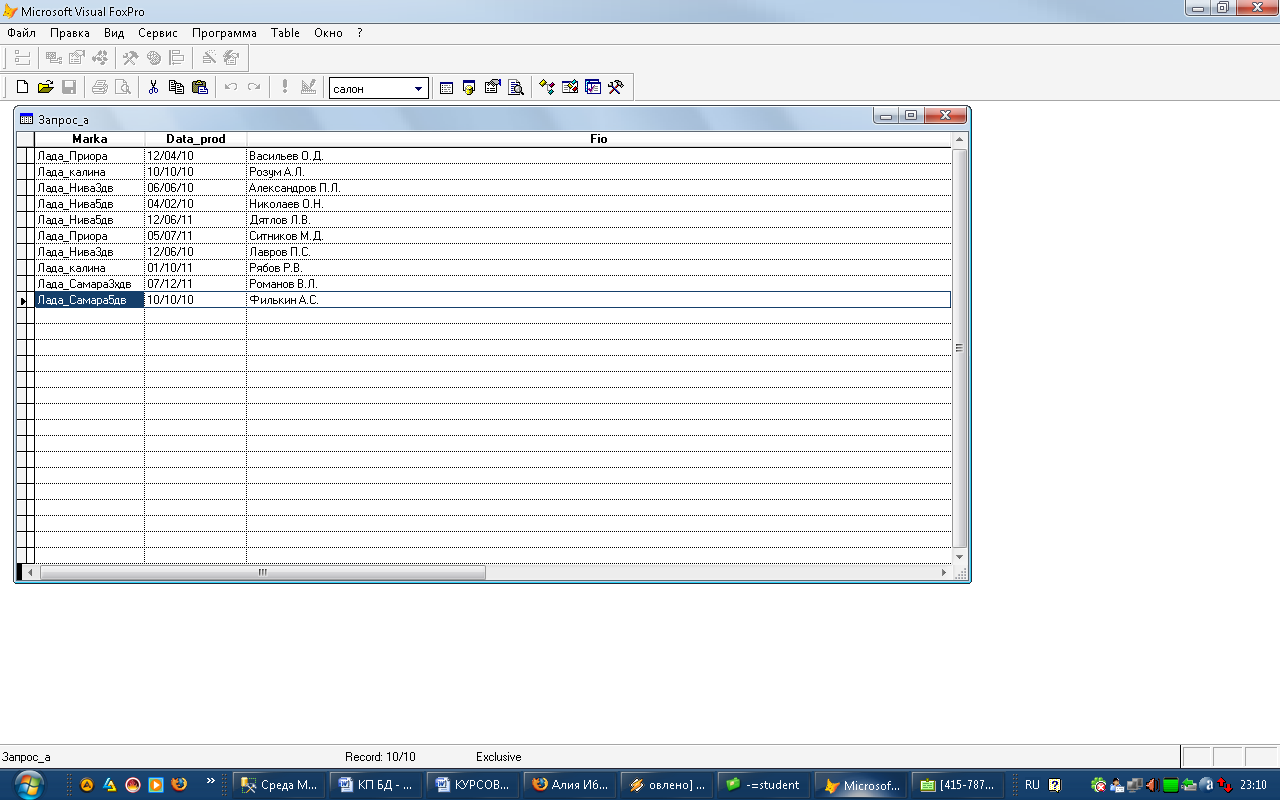Screen dimensions: 1280x800
Task: Switch to the КП БД taskbar window
Action: [376, 785]
